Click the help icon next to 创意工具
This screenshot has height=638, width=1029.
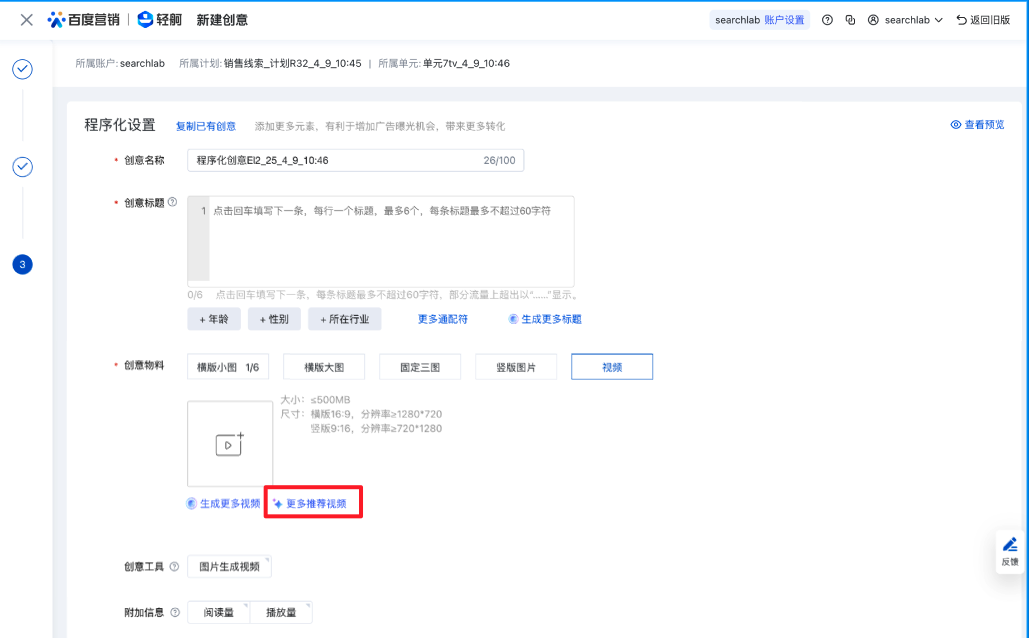coord(175,566)
